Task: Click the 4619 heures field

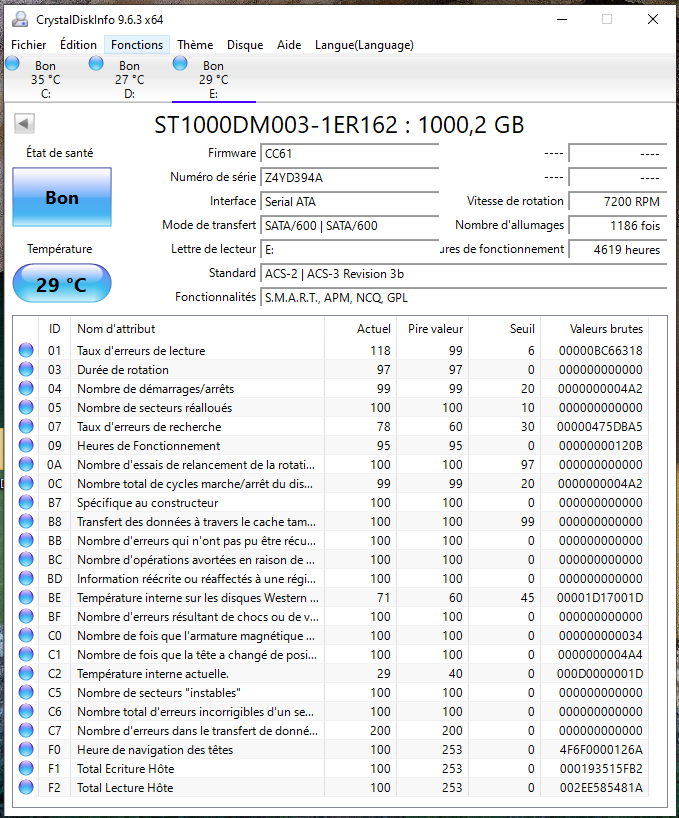Action: click(617, 249)
